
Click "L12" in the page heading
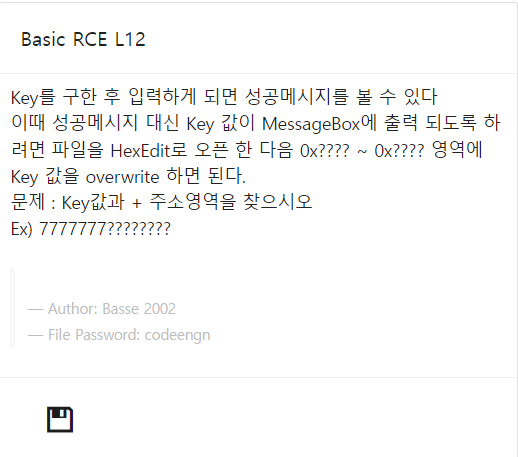(x=130, y=39)
